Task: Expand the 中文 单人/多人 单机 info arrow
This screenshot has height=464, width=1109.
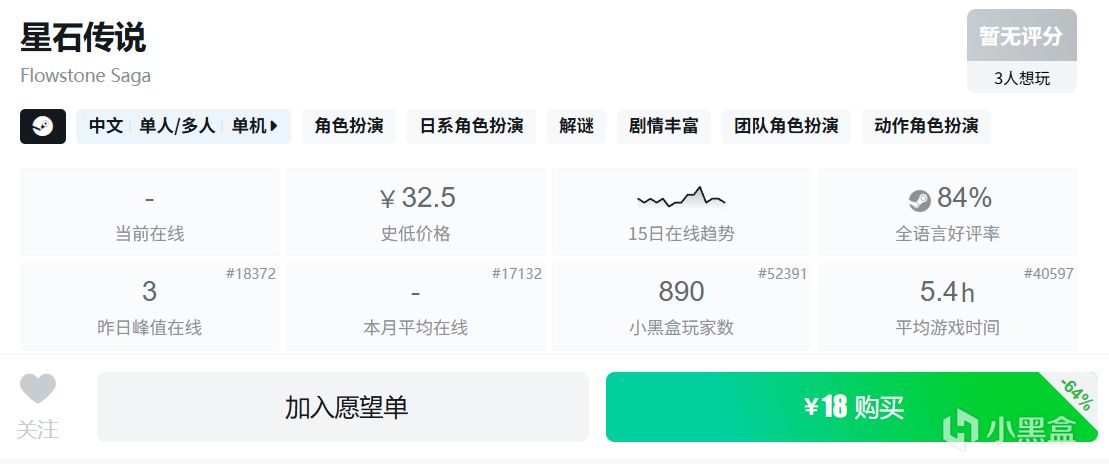Action: [x=274, y=127]
